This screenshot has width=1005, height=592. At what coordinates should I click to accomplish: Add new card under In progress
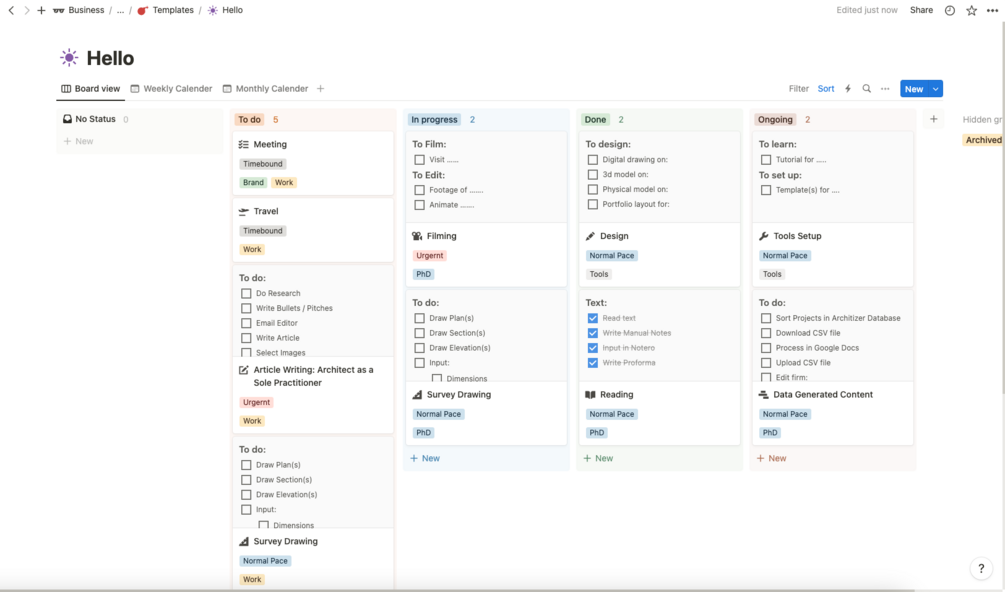pyautogui.click(x=425, y=458)
